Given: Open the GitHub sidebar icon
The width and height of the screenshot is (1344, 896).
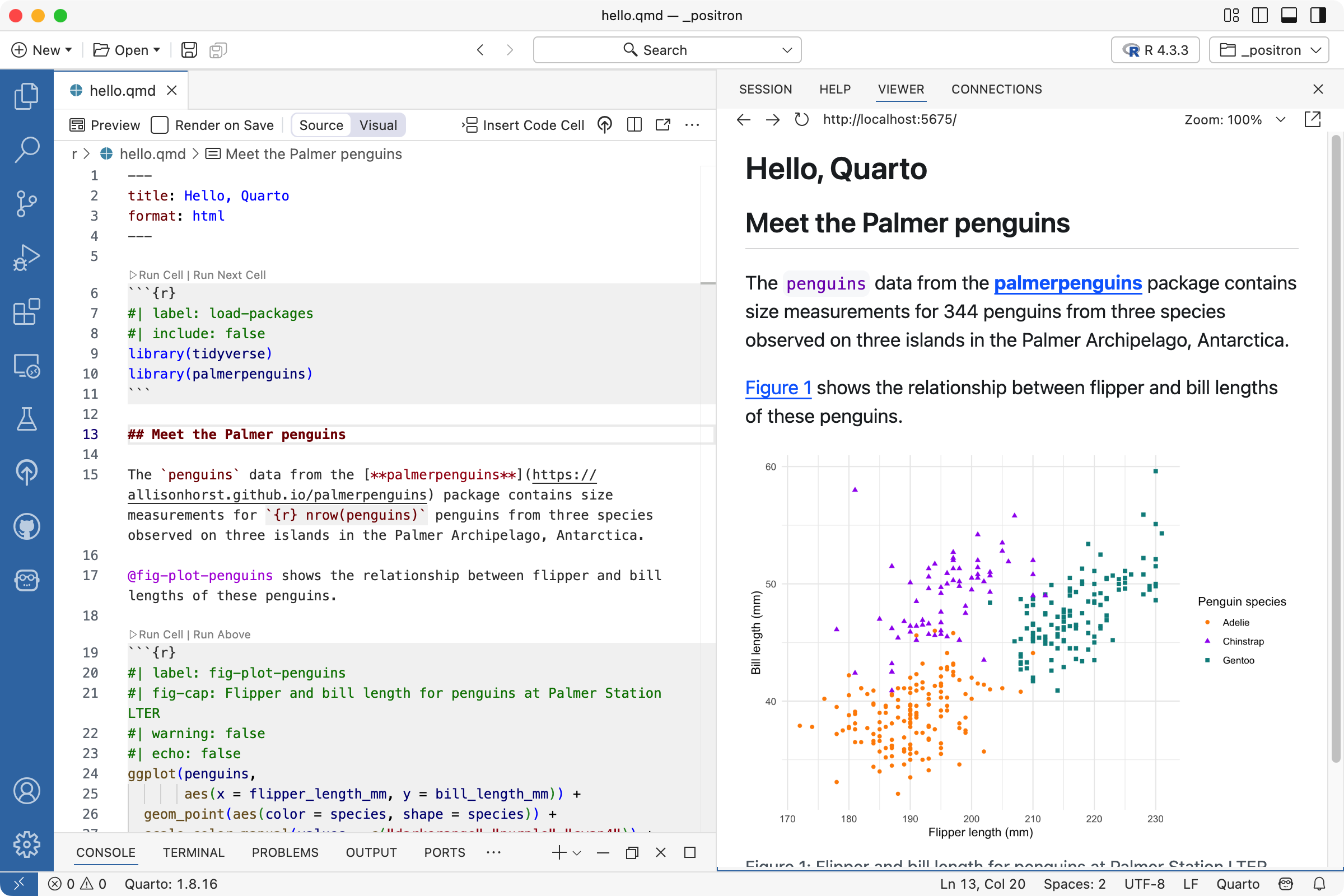Looking at the screenshot, I should tap(26, 527).
